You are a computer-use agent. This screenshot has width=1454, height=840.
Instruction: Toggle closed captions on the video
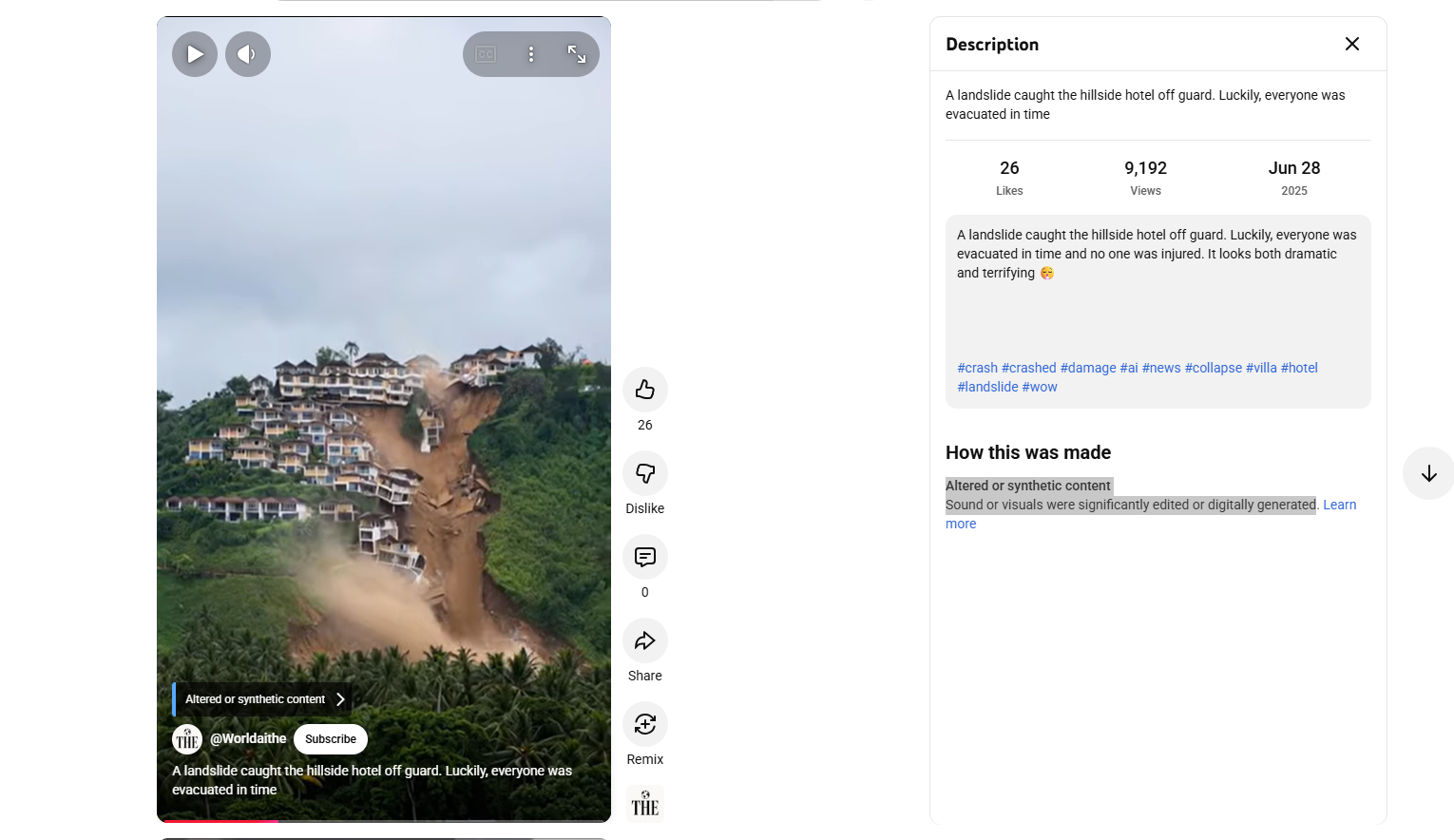tap(486, 54)
